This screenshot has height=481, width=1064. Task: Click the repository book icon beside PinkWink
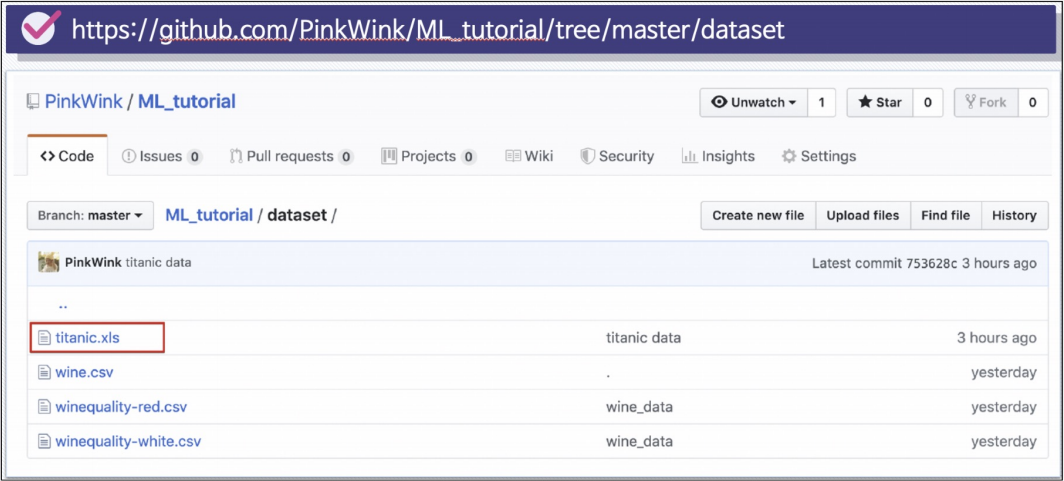[33, 102]
